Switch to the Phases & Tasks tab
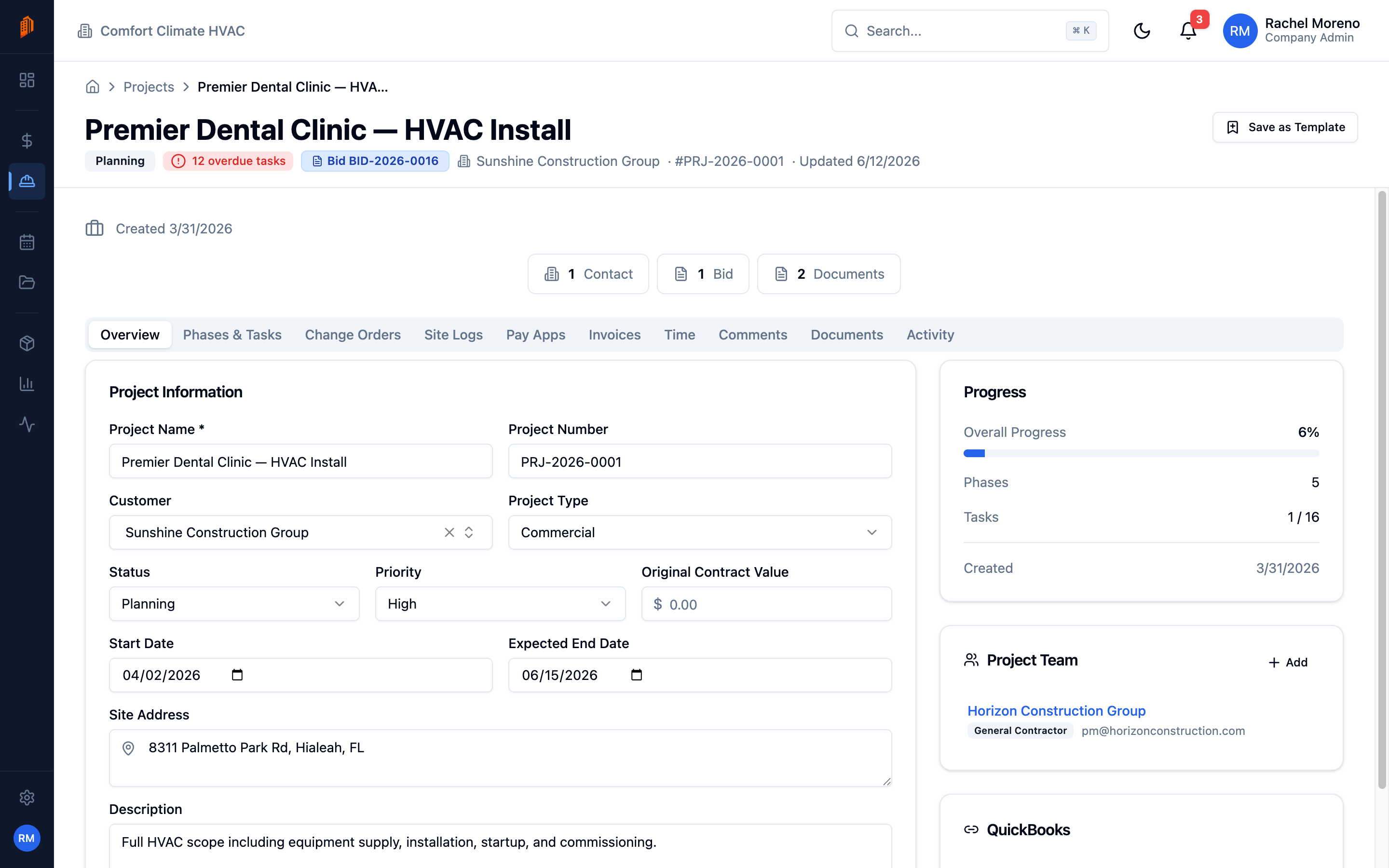This screenshot has width=1389, height=868. pyautogui.click(x=232, y=335)
